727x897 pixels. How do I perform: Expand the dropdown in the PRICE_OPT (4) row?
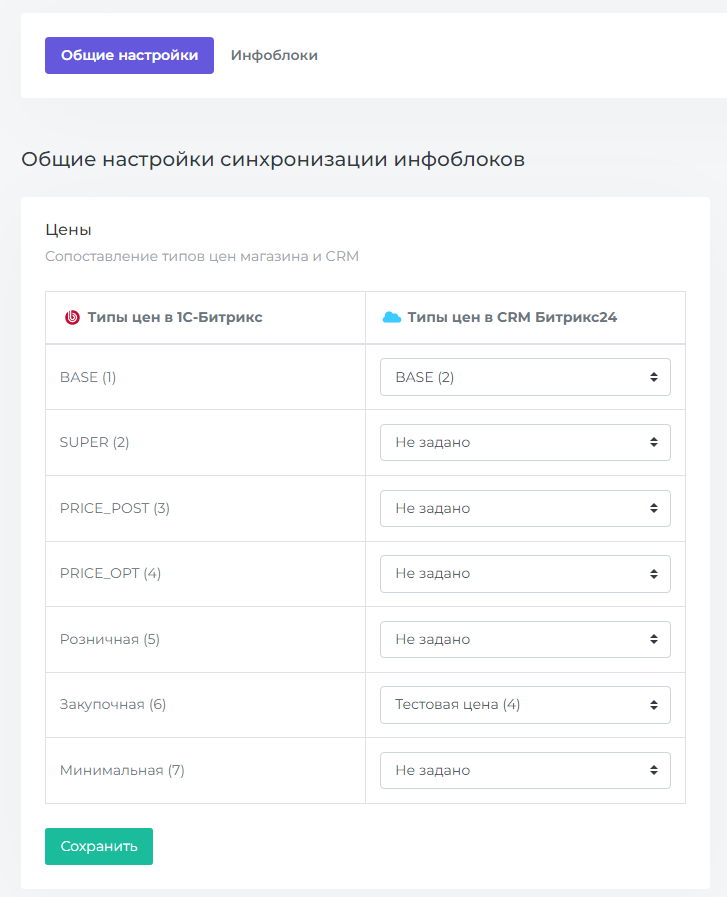point(525,574)
